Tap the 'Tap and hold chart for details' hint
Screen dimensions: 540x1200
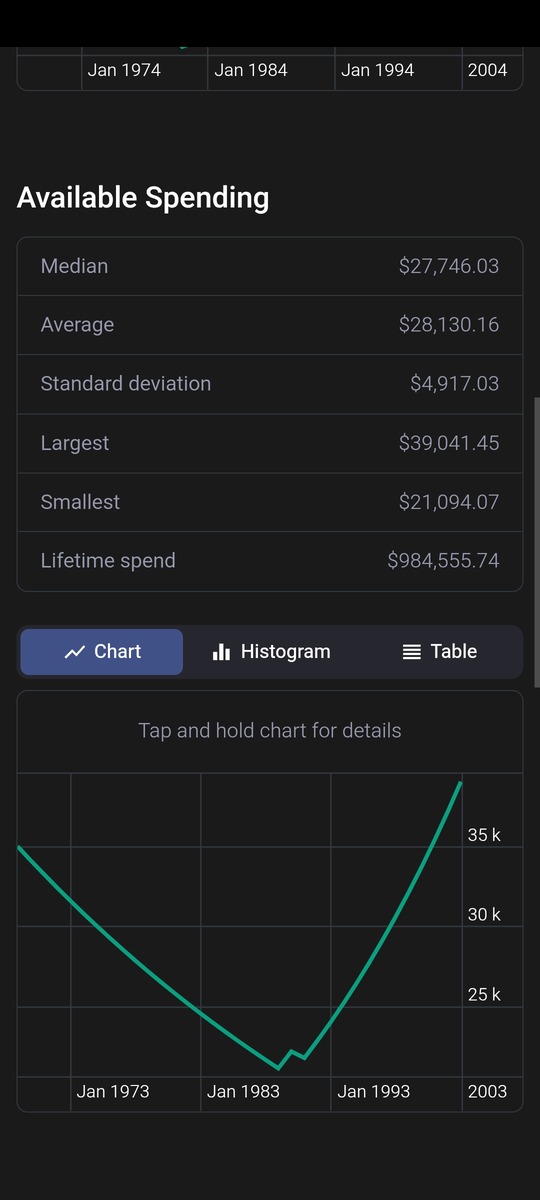pos(270,731)
